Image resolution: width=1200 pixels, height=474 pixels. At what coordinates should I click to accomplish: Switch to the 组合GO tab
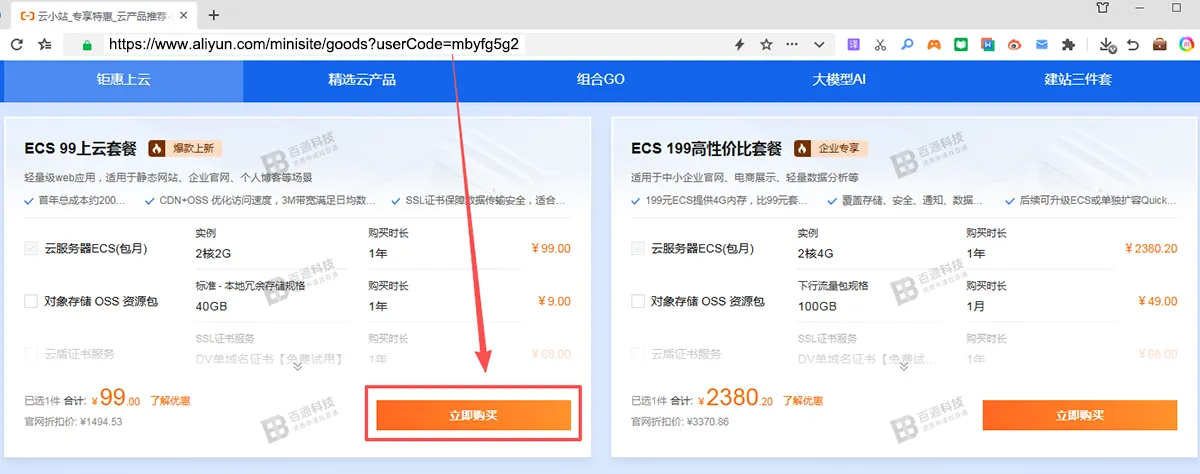600,80
